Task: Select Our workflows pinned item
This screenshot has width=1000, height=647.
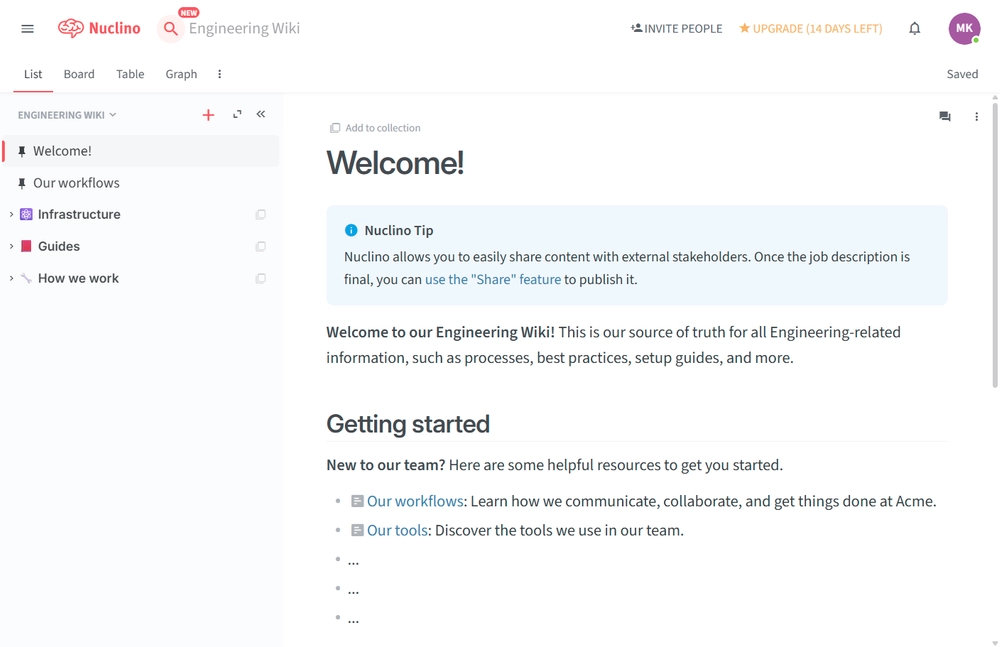Action: click(140, 183)
